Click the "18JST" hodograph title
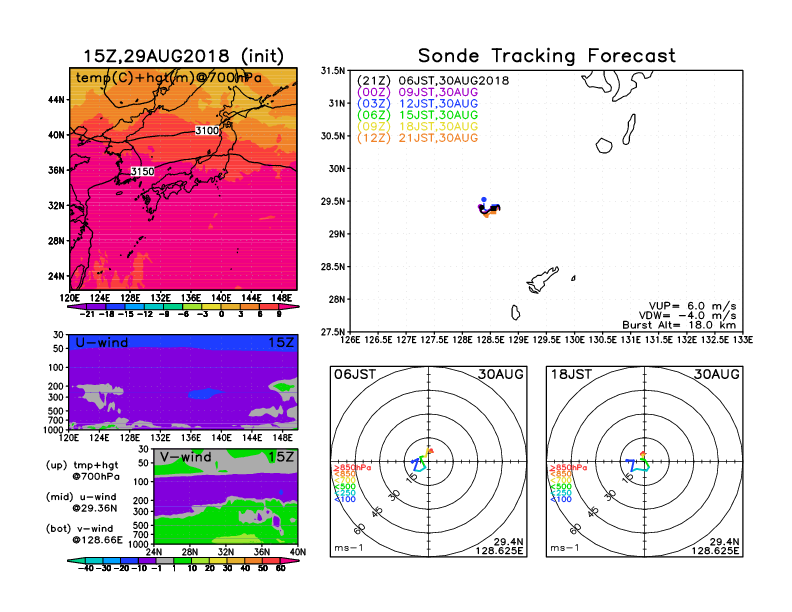 tap(571, 374)
